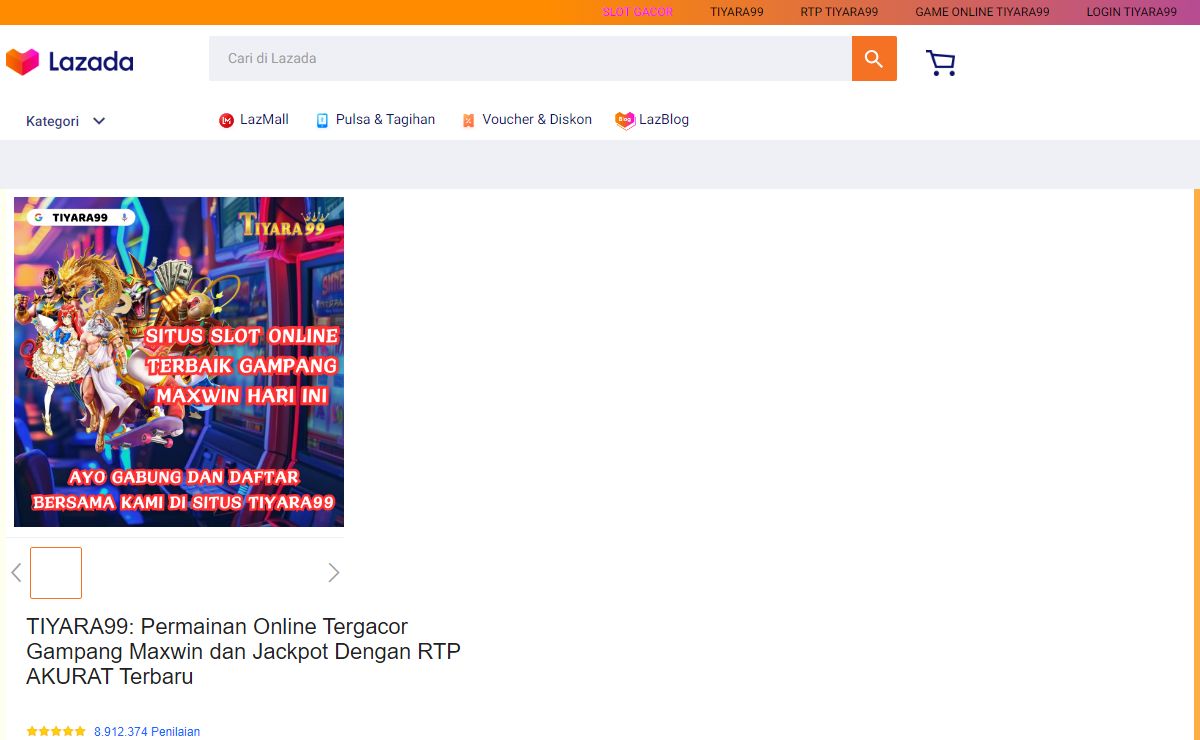The width and height of the screenshot is (1200, 740).
Task: Open the SLOT GACOR top link
Action: pos(638,12)
